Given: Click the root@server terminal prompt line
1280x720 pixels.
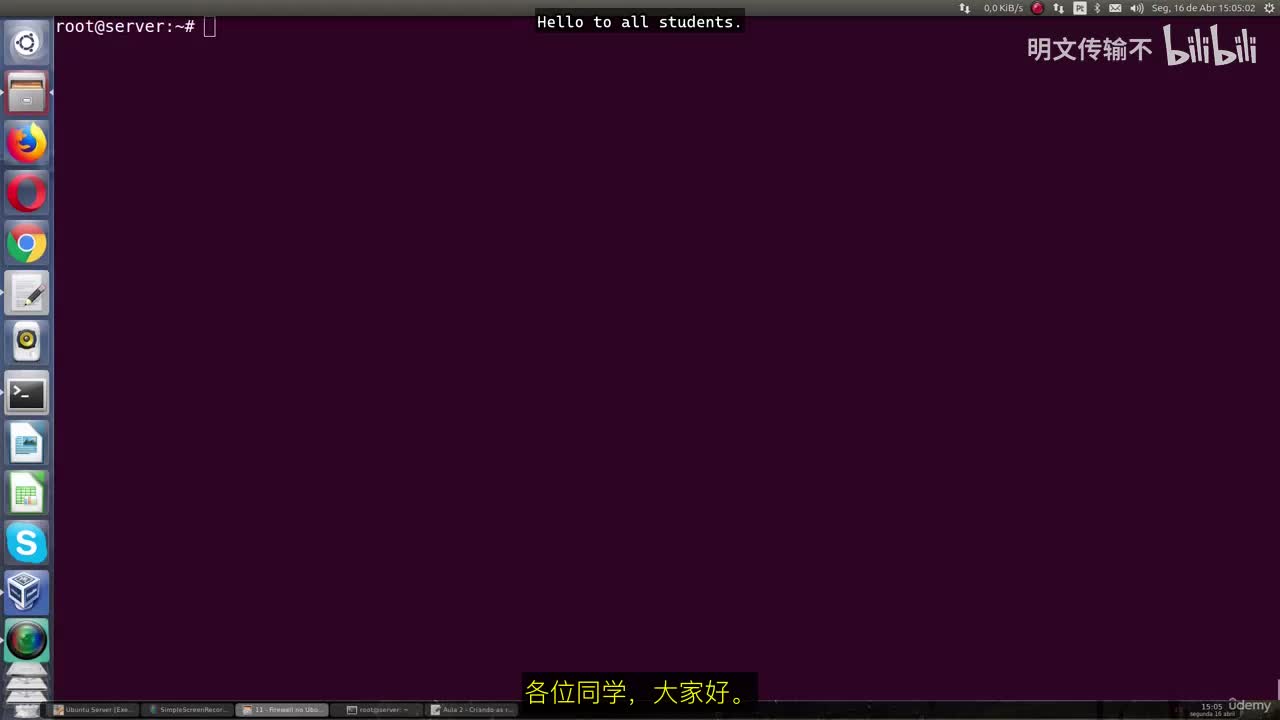Looking at the screenshot, I should [135, 27].
